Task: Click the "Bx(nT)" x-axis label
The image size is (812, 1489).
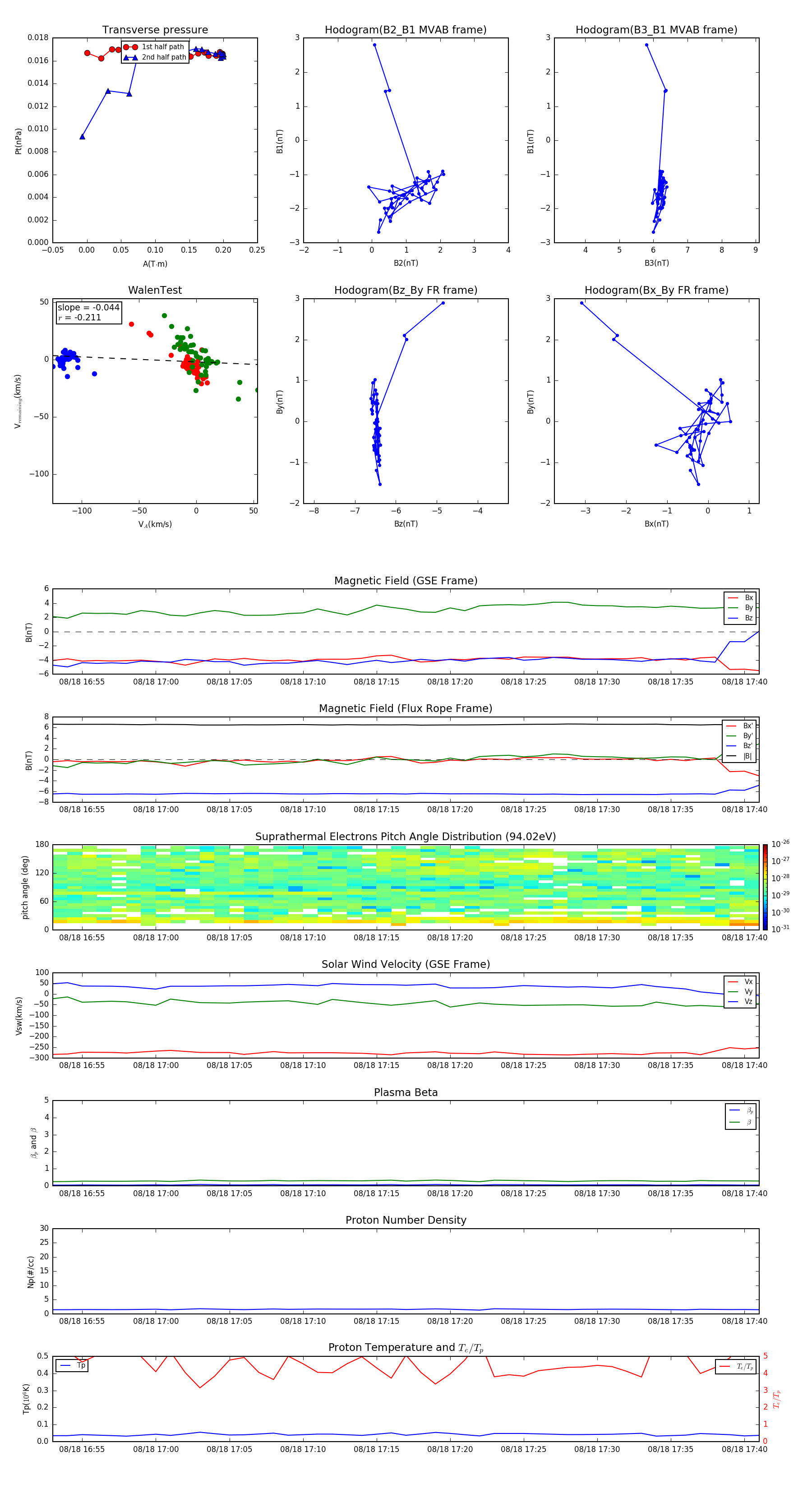Action: pyautogui.click(x=656, y=524)
